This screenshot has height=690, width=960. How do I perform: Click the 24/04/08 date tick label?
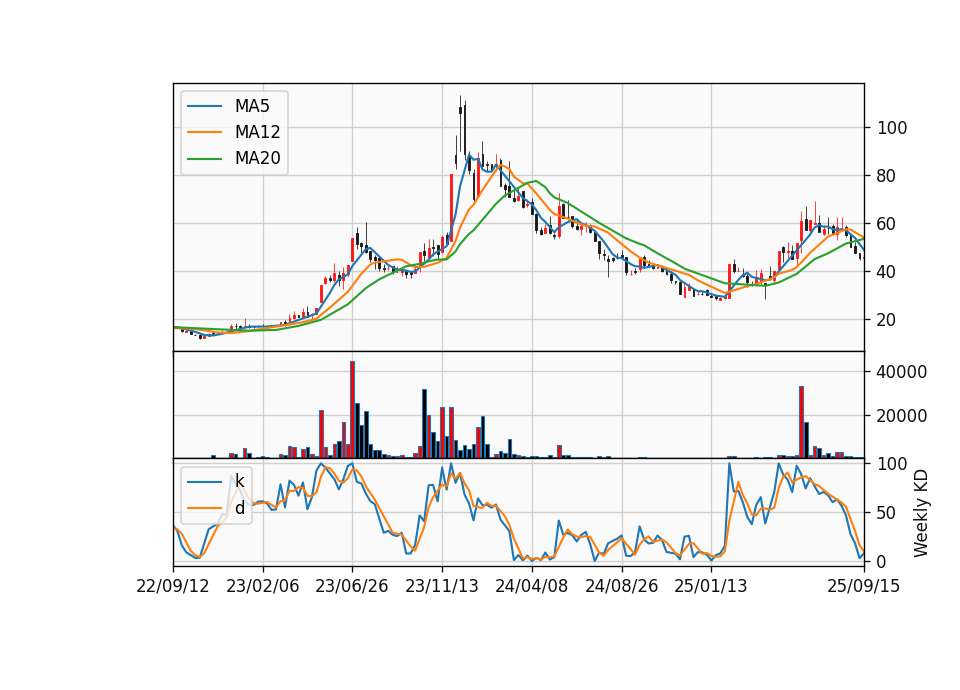tap(531, 586)
